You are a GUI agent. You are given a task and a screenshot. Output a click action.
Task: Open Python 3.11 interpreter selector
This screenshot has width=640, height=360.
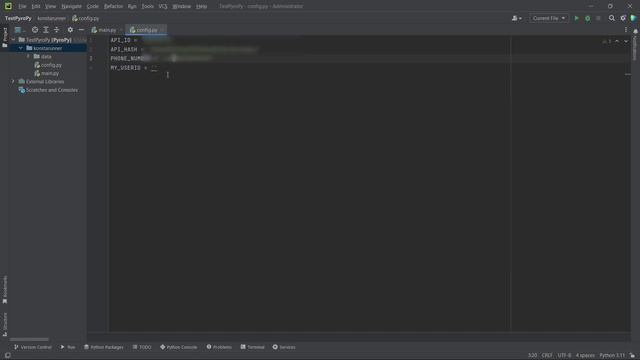click(612, 356)
